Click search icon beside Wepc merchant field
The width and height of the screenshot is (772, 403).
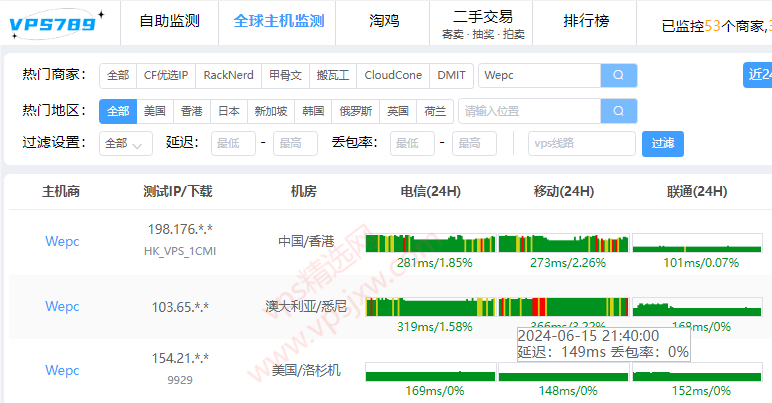coord(618,75)
